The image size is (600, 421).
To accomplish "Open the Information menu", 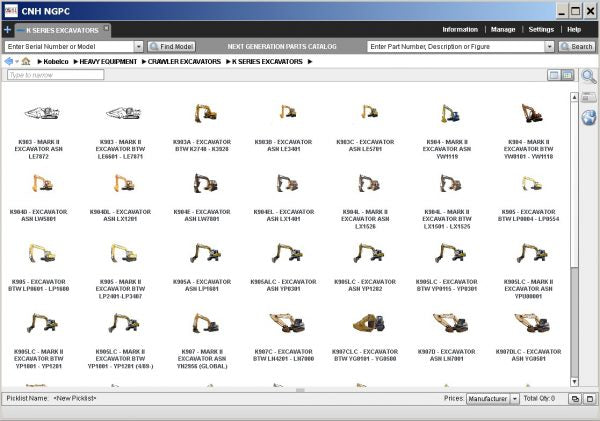I will click(x=460, y=30).
